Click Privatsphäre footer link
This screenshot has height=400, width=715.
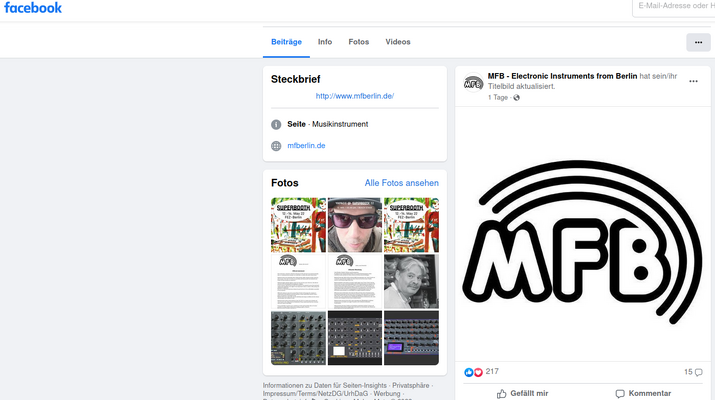[410, 385]
